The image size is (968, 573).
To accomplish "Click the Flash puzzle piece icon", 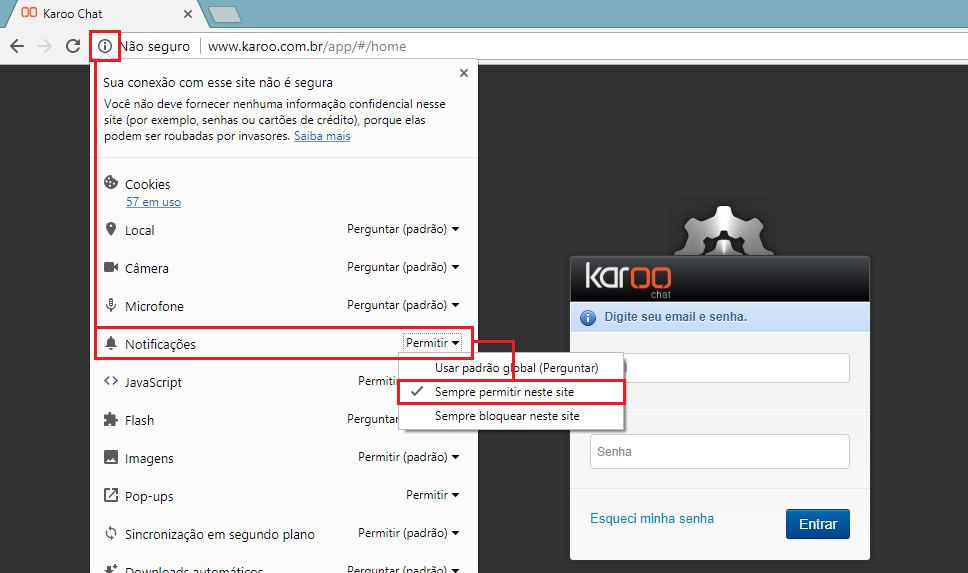I will click(x=111, y=419).
